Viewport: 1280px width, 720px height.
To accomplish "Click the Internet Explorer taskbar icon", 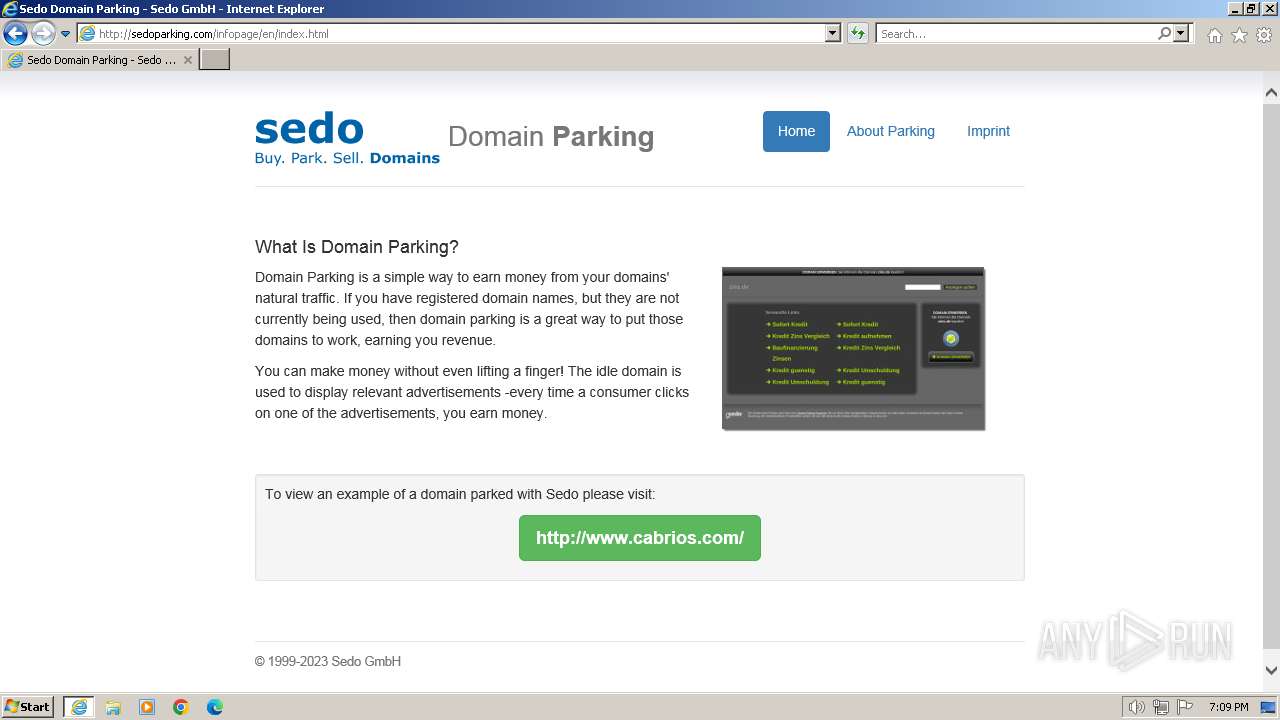I will tap(79, 707).
